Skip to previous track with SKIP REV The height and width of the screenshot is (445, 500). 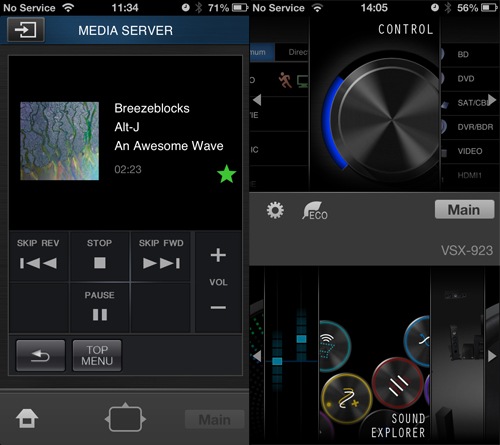(x=39, y=256)
